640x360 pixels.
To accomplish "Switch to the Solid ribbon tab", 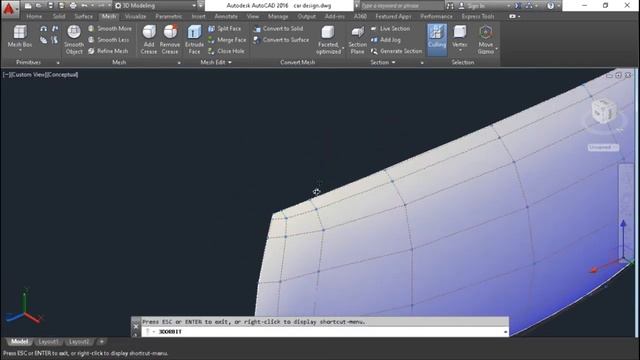I will click(x=59, y=16).
